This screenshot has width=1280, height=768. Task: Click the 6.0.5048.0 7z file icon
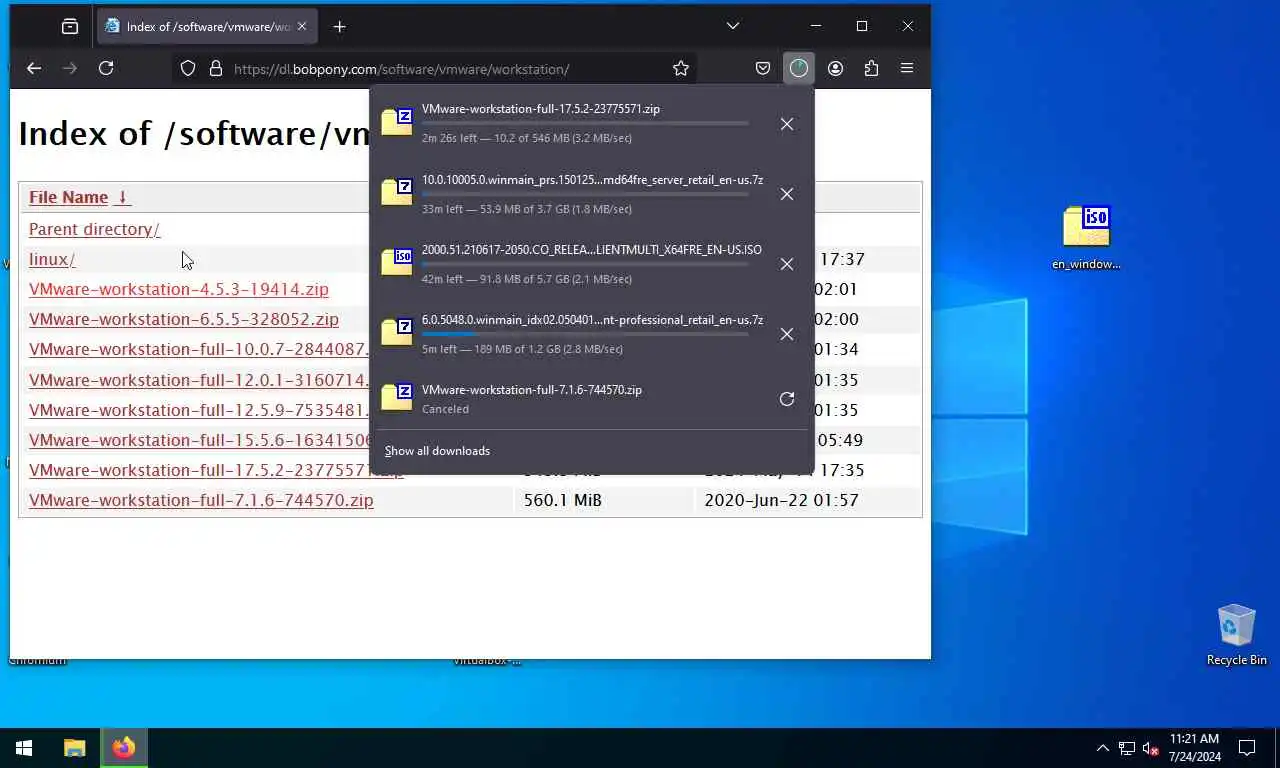click(x=397, y=332)
